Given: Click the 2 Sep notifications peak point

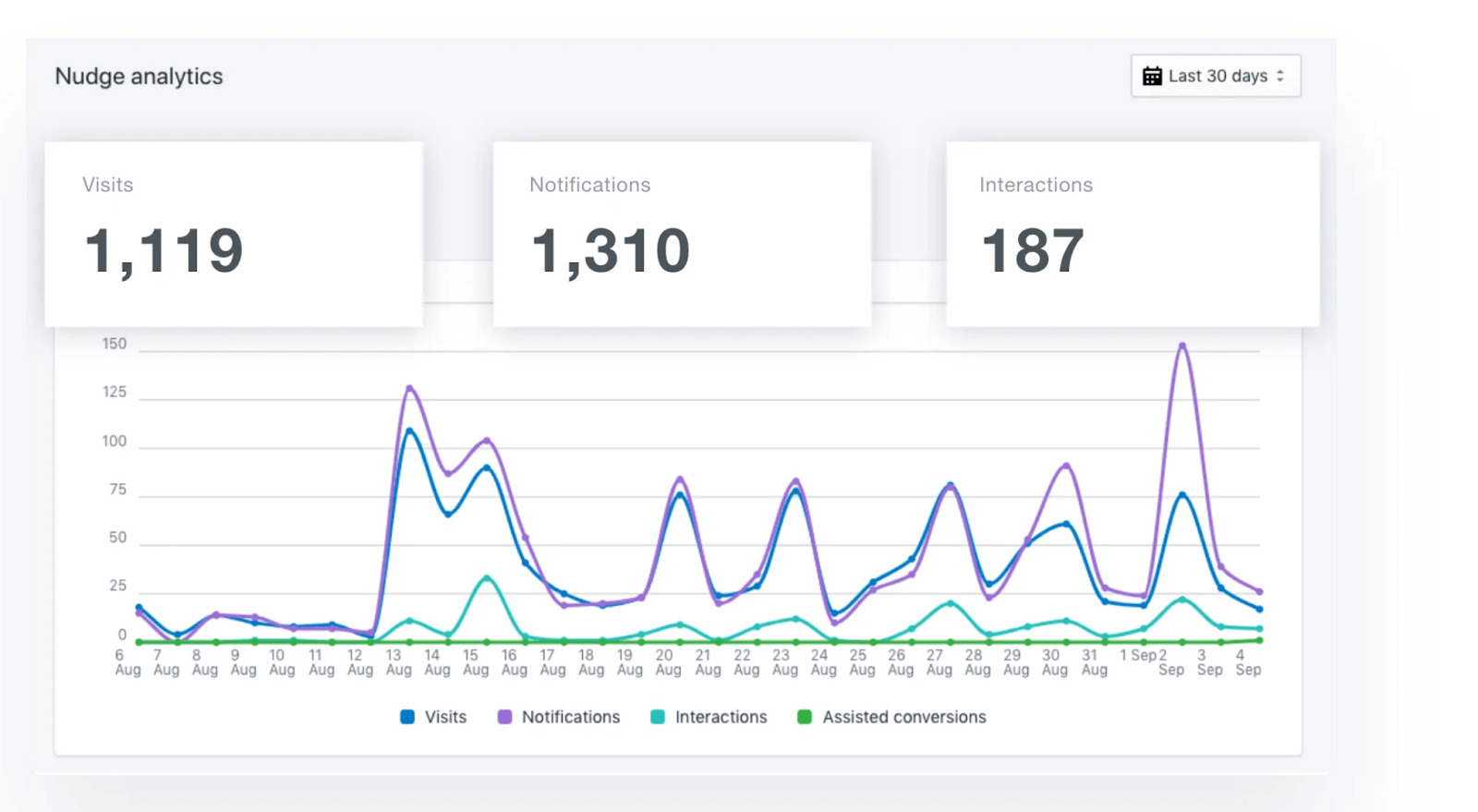Looking at the screenshot, I should coord(1182,345).
